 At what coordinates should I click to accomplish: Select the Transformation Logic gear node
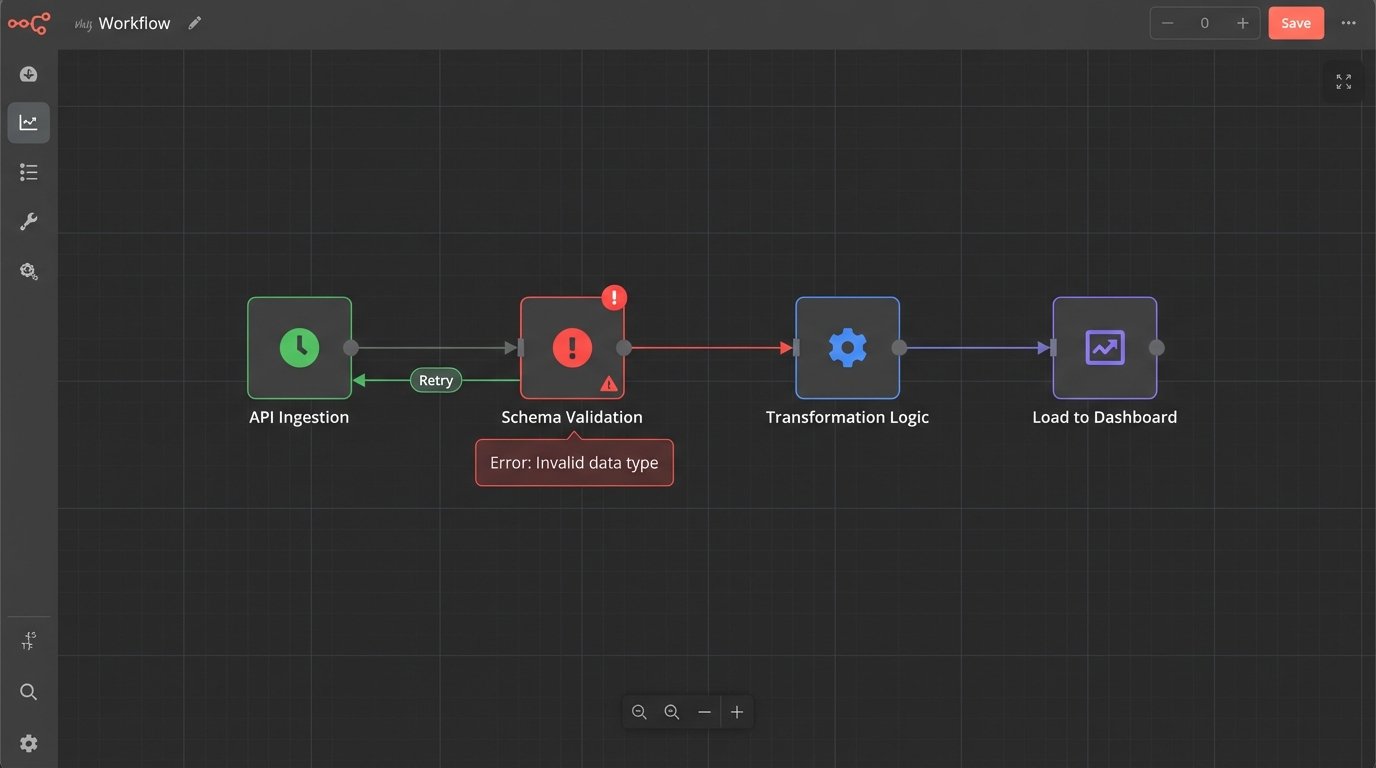[847, 348]
